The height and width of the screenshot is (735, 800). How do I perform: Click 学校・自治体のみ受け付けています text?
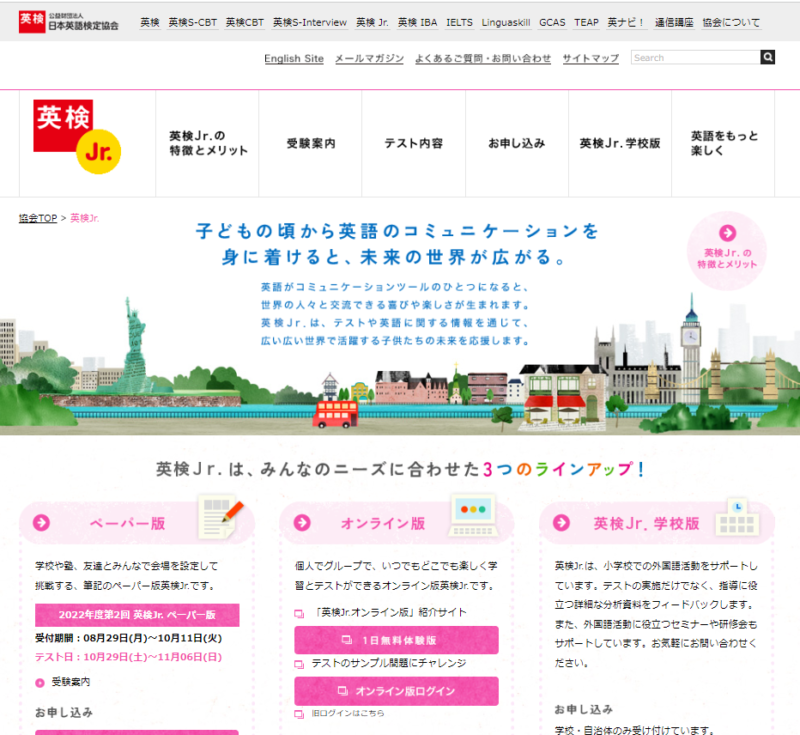pos(634,730)
